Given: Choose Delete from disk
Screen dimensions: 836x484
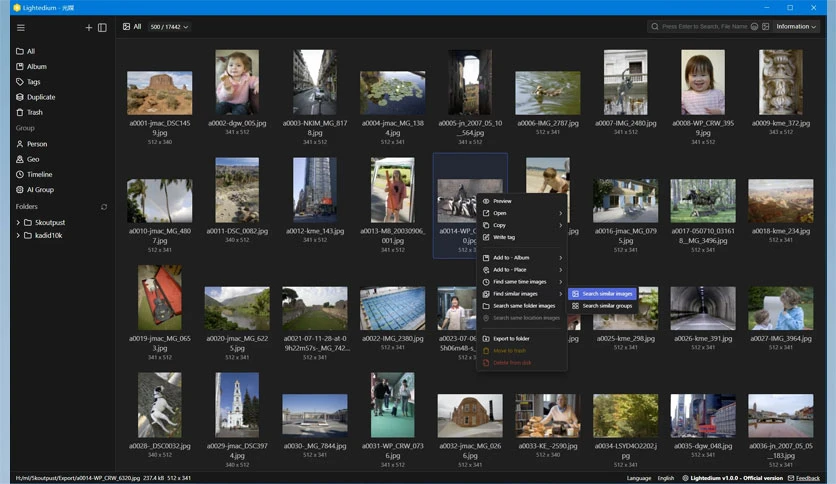Looking at the screenshot, I should pyautogui.click(x=522, y=363).
